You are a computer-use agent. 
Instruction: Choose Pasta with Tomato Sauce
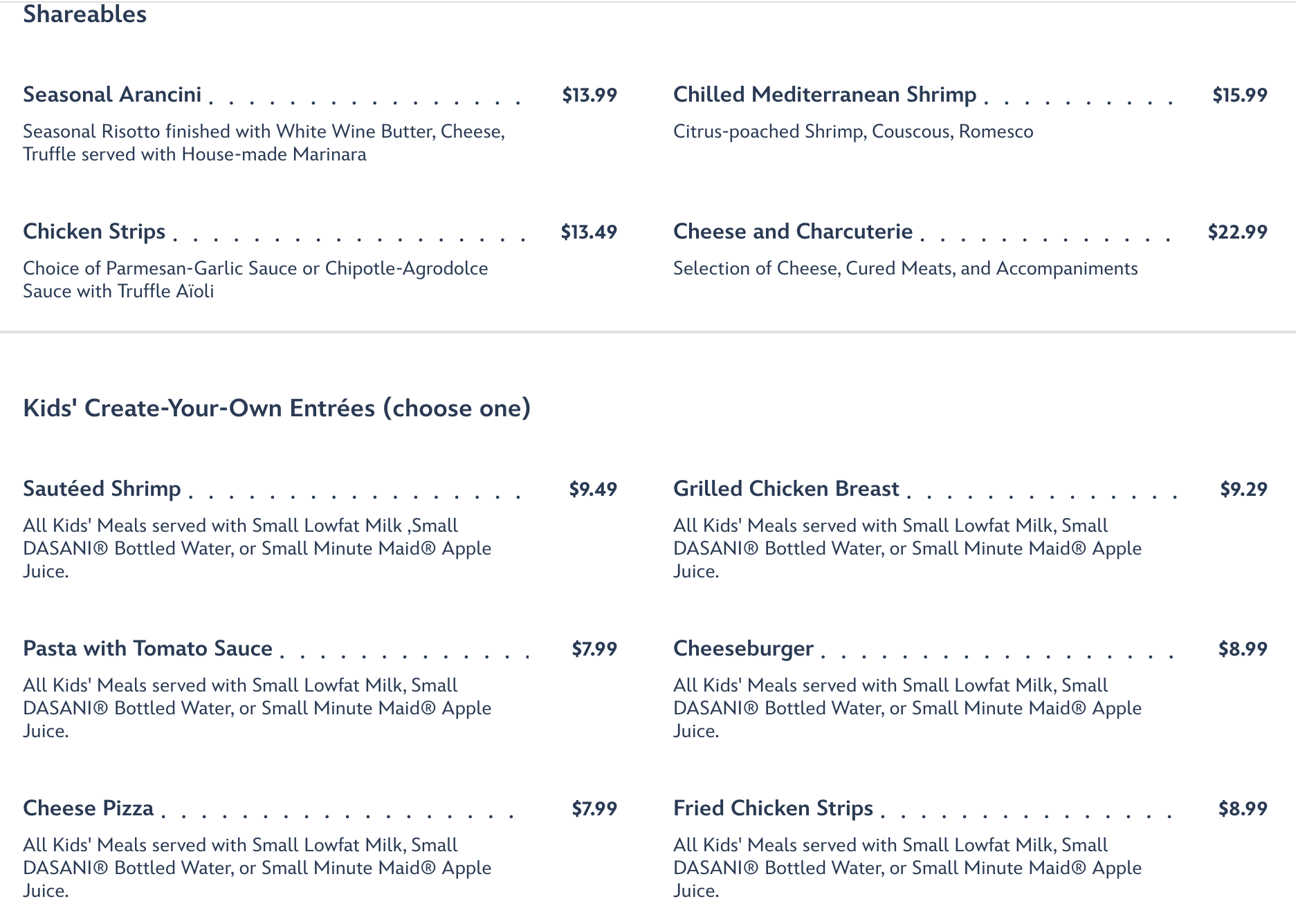[148, 649]
